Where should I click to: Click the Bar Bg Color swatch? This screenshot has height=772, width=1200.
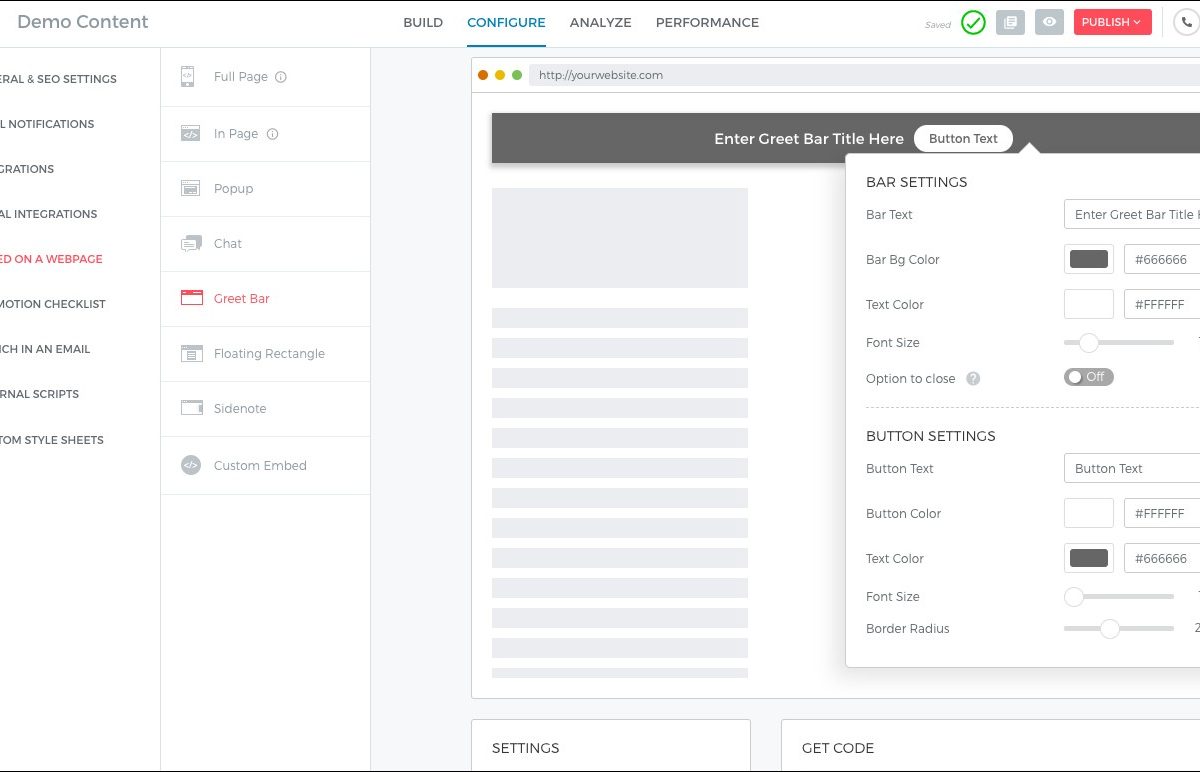tap(1089, 260)
